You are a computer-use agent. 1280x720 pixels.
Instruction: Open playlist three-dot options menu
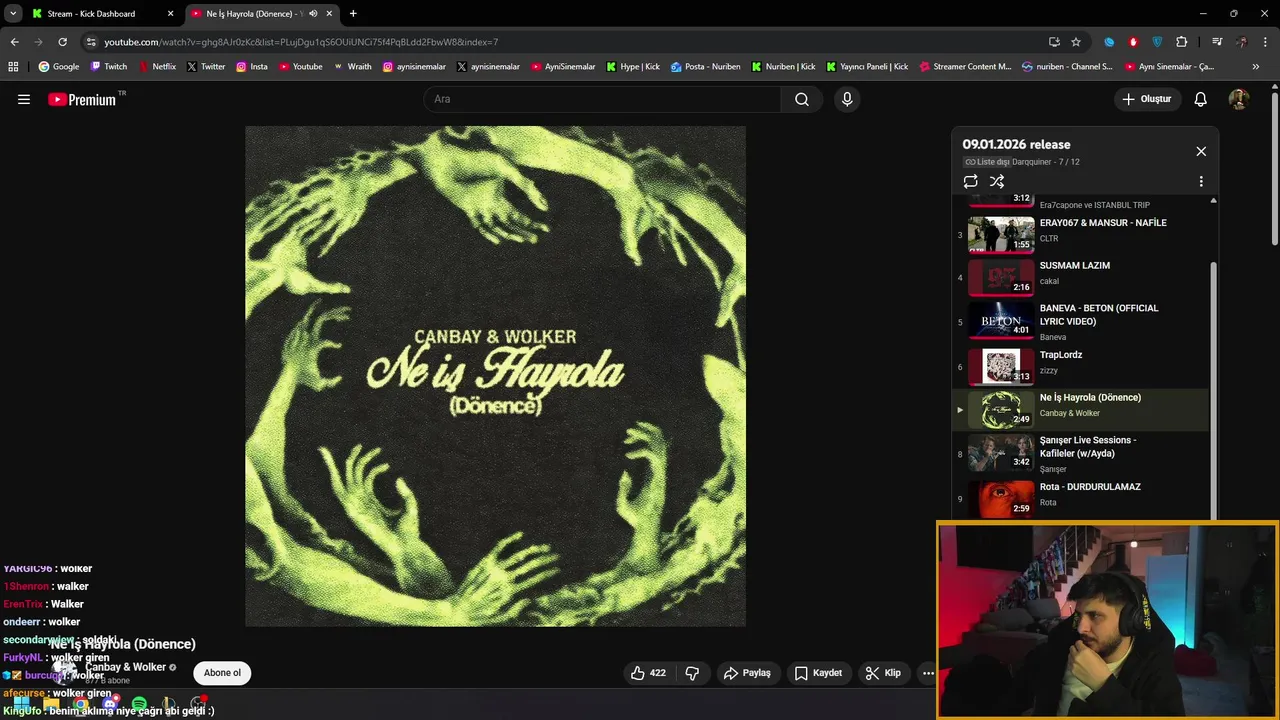1201,181
